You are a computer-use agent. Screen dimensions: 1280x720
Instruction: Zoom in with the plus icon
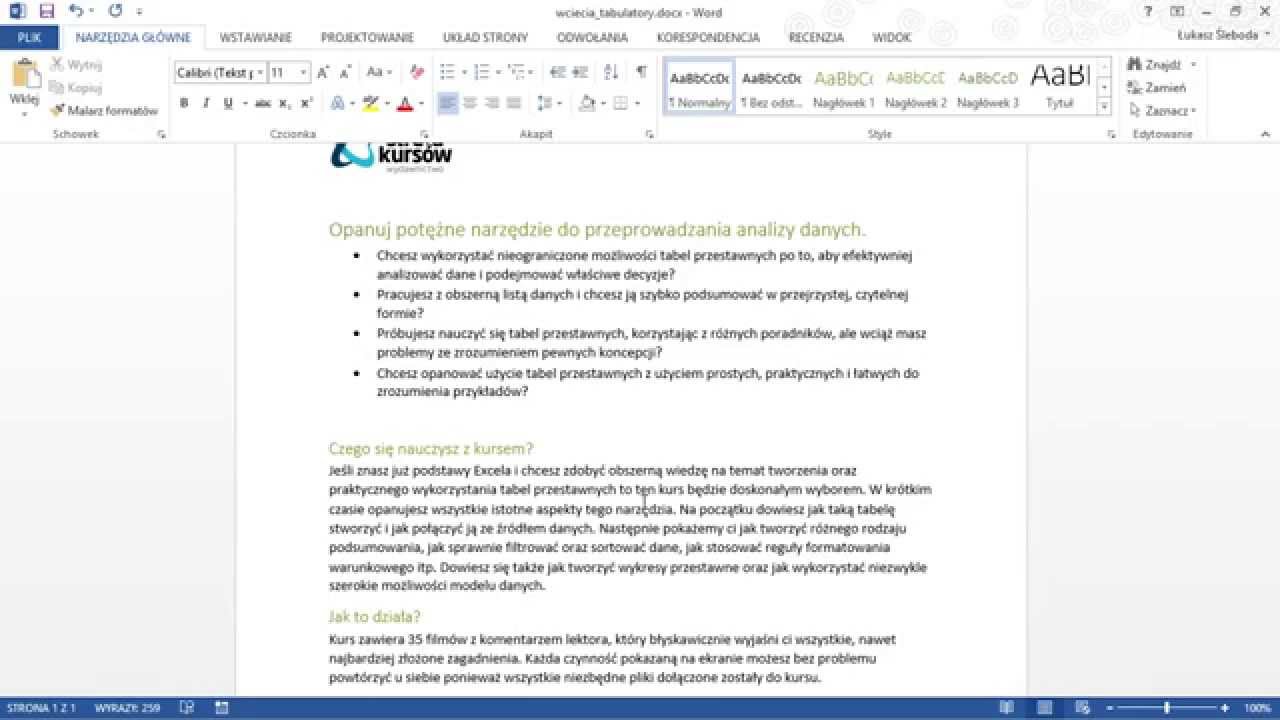click(x=1225, y=708)
